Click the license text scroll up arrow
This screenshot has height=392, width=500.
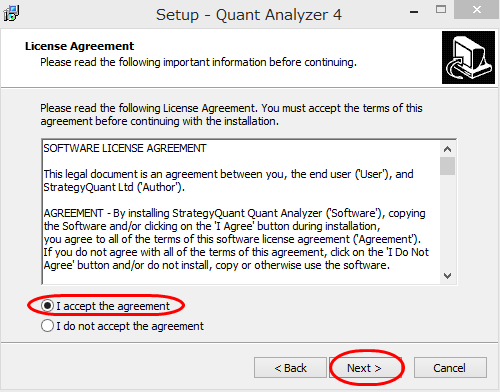447,149
